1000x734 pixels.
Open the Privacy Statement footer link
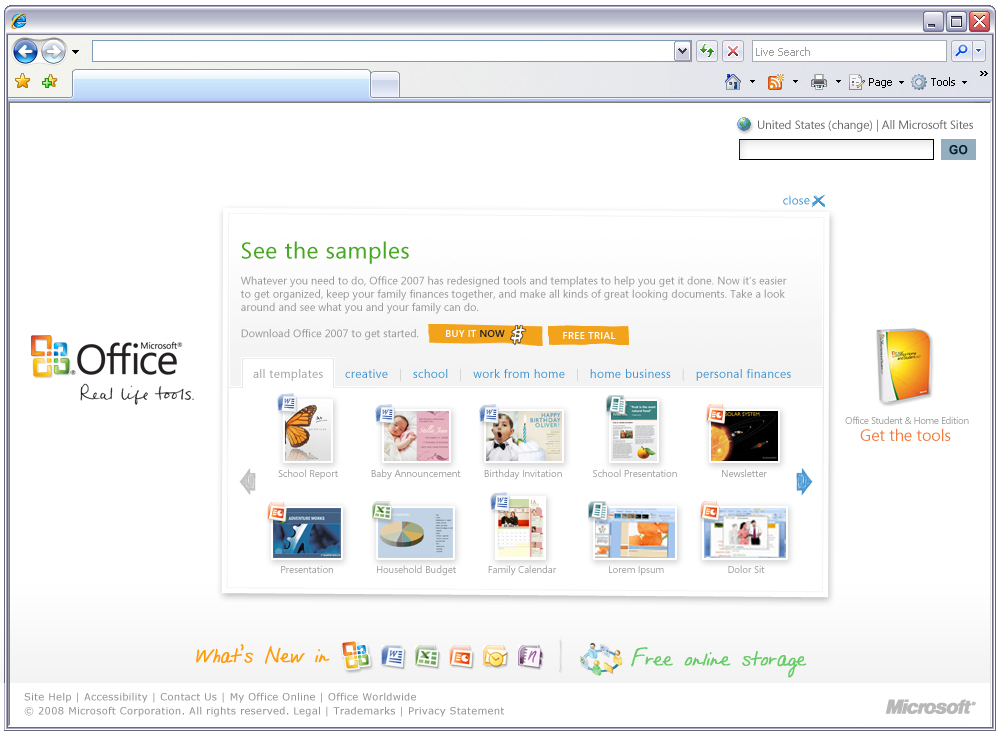[x=456, y=711]
